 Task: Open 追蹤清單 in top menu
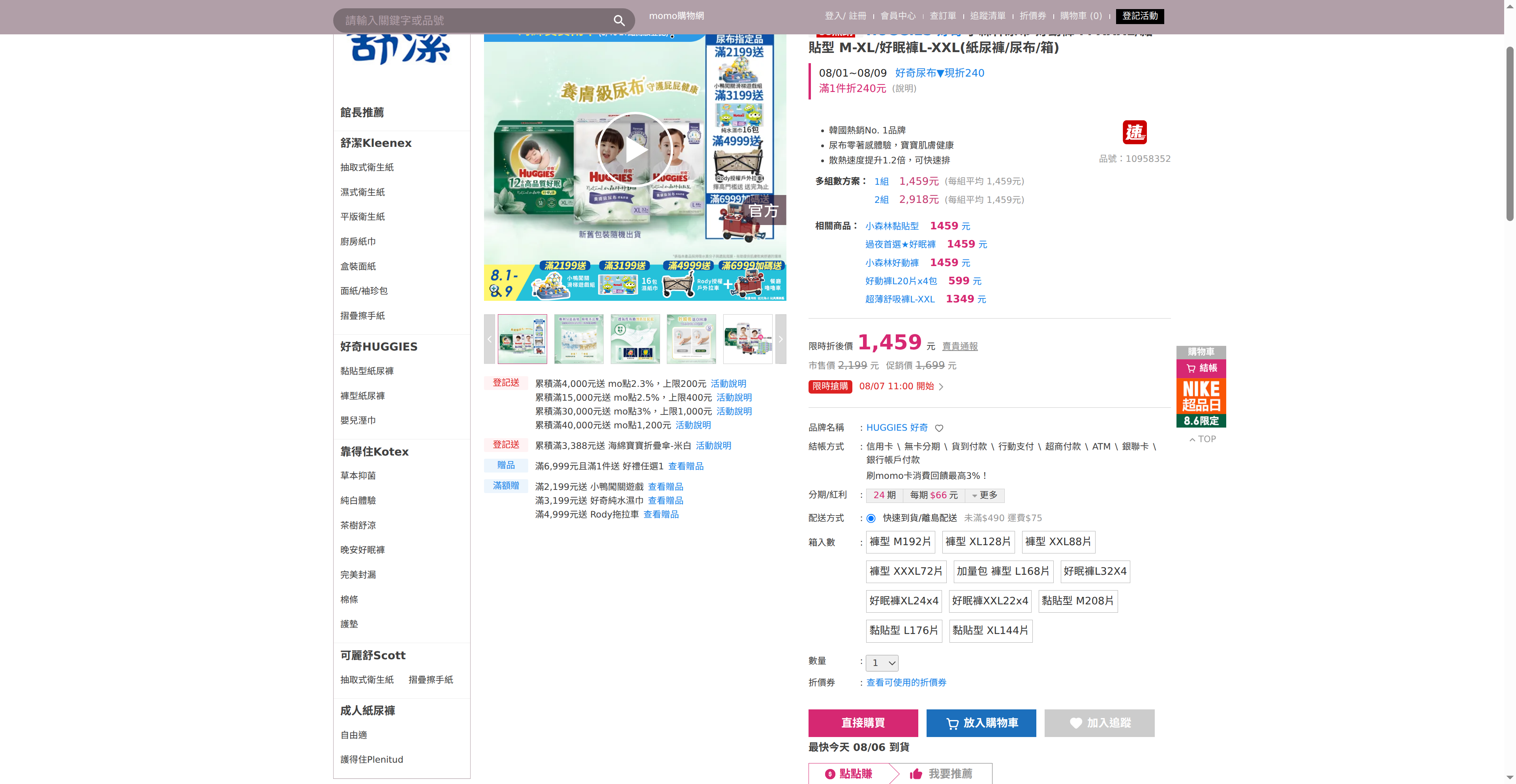point(987,16)
